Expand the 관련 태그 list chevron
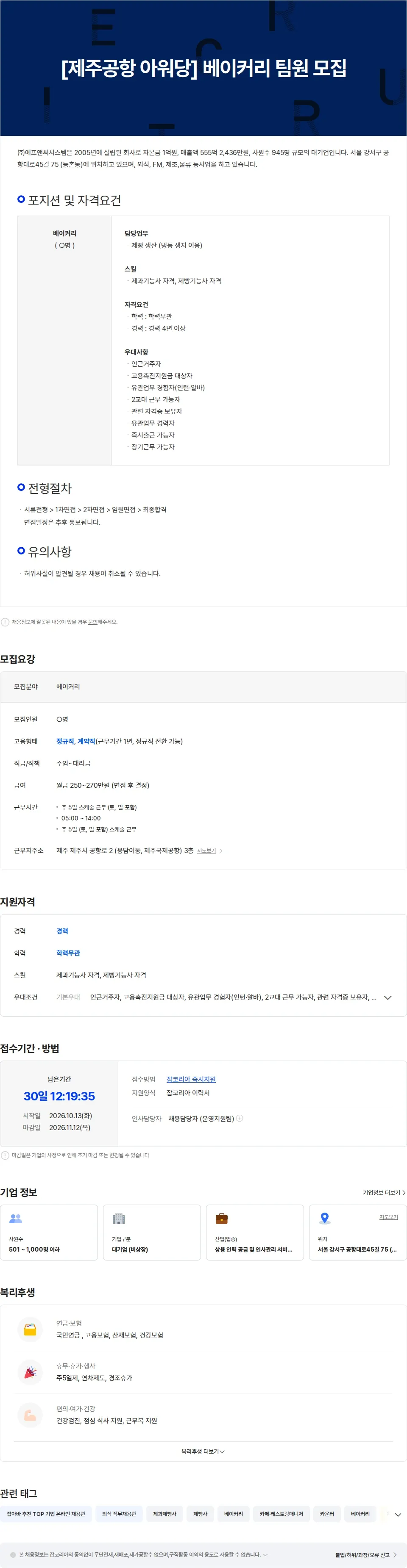The height and width of the screenshot is (1568, 407). click(398, 1515)
